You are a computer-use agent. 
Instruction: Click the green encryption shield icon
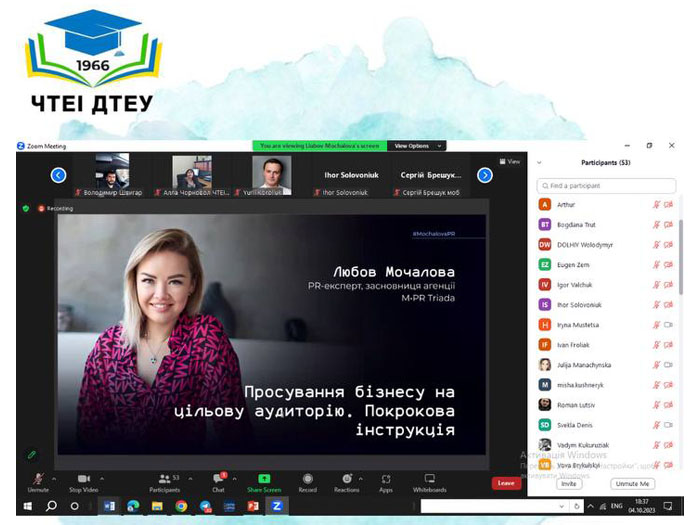point(26,208)
